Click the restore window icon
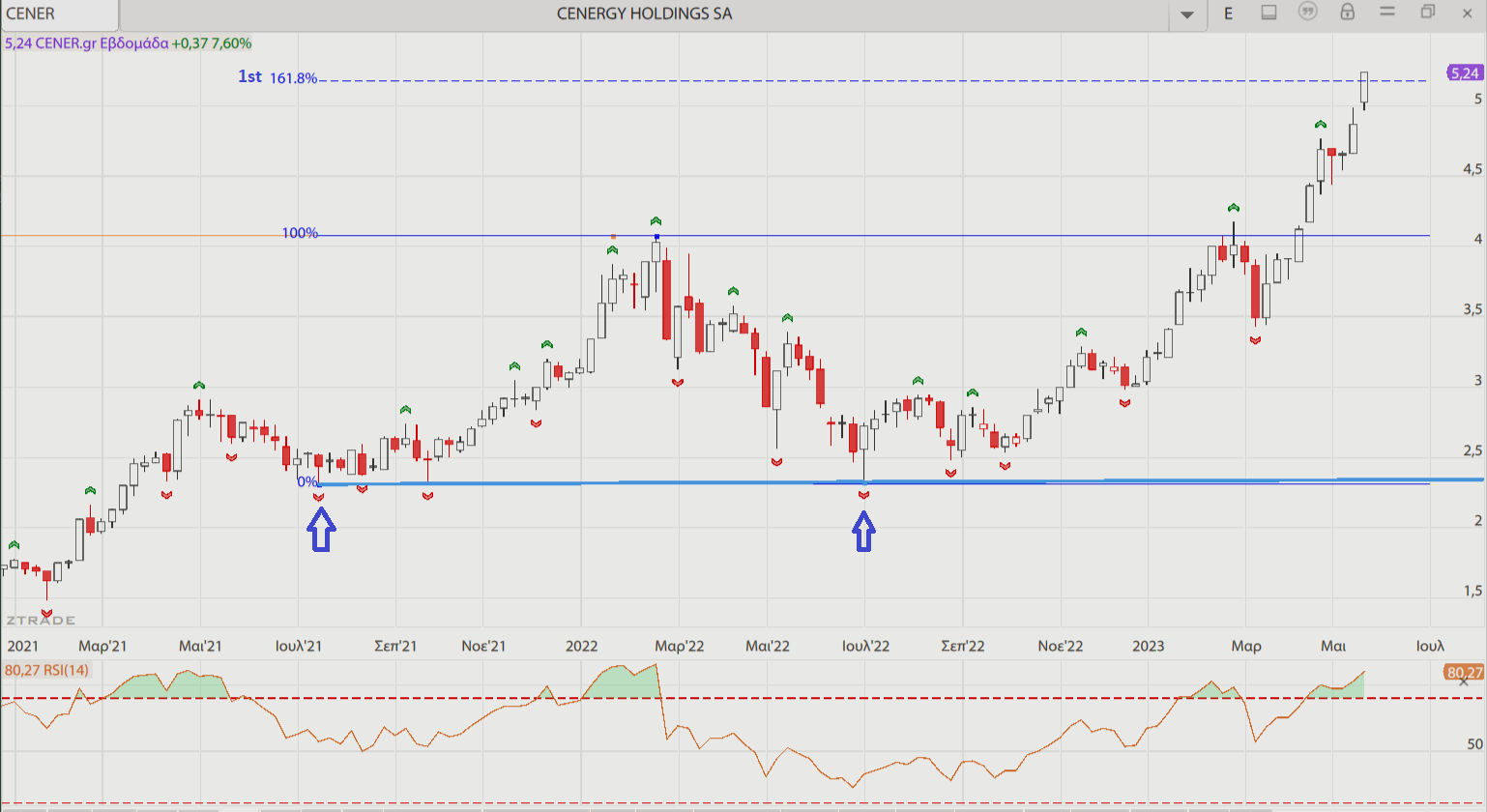Image resolution: width=1487 pixels, height=812 pixels. coord(1428,12)
